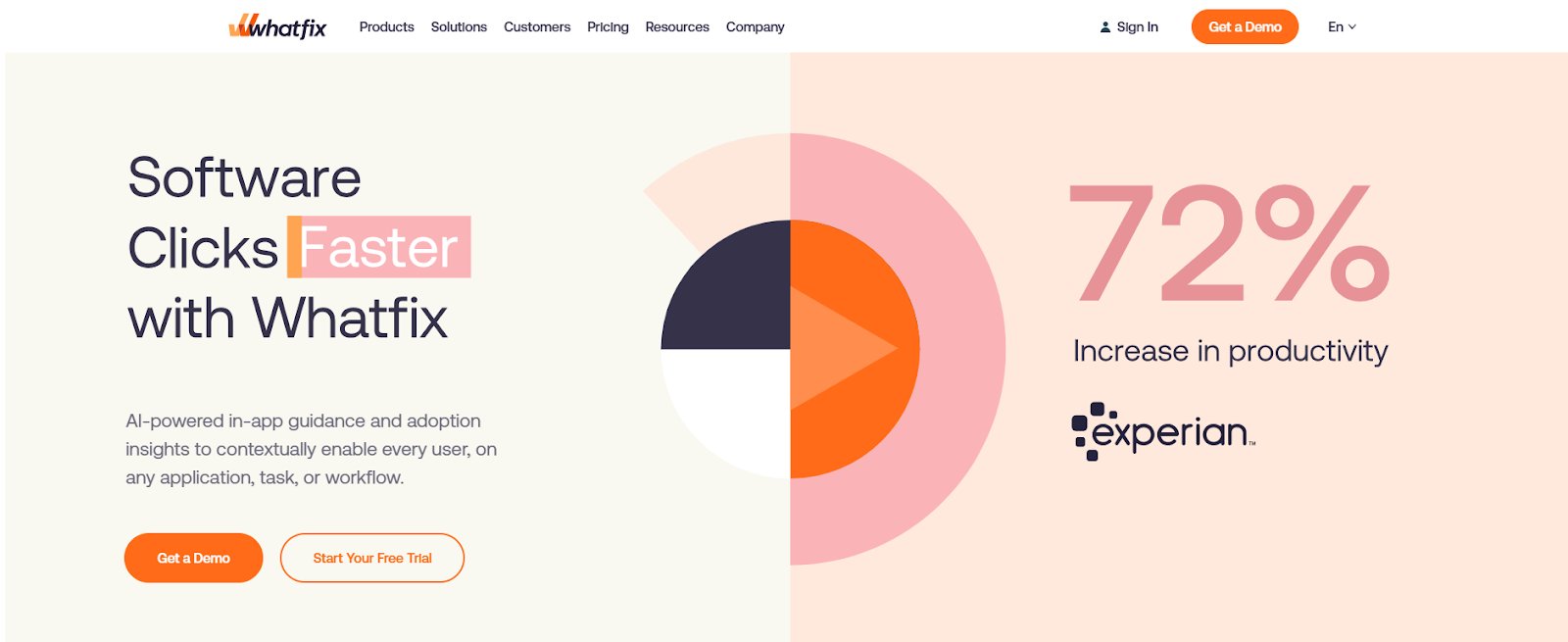
Task: Go to the Pricing page
Action: pyautogui.click(x=608, y=26)
